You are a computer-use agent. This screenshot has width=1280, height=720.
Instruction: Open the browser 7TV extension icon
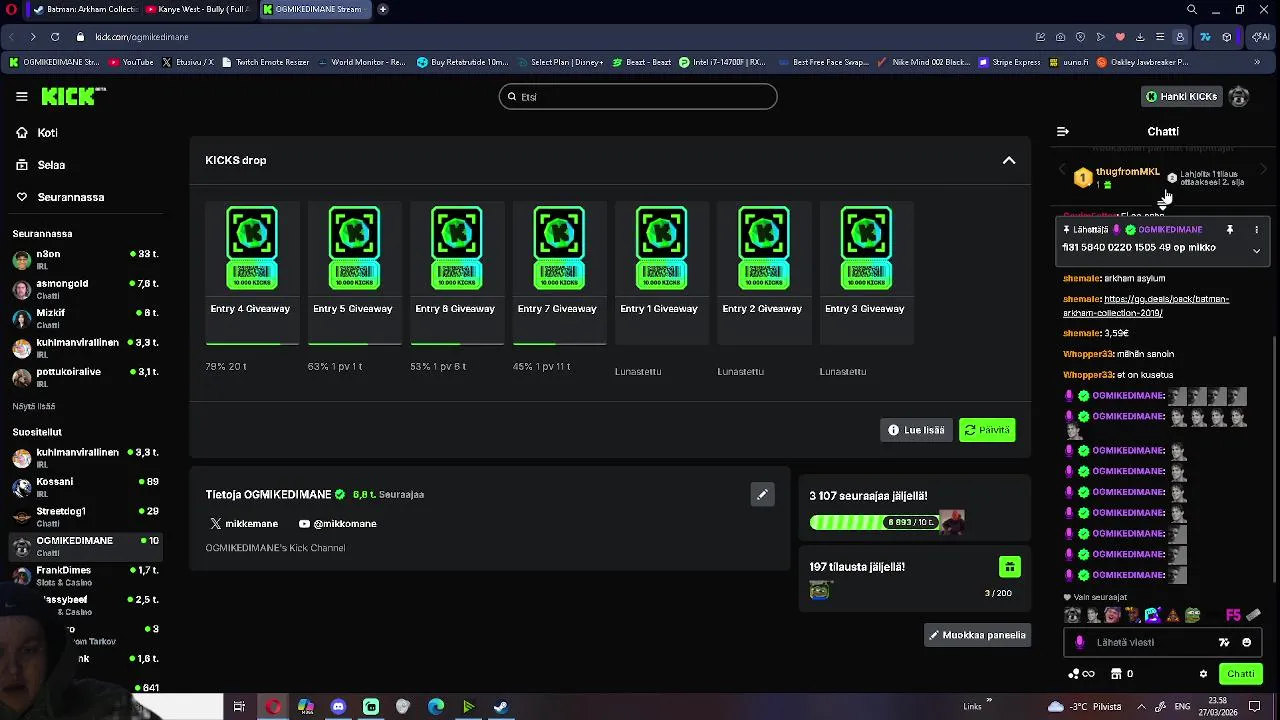coord(1205,37)
